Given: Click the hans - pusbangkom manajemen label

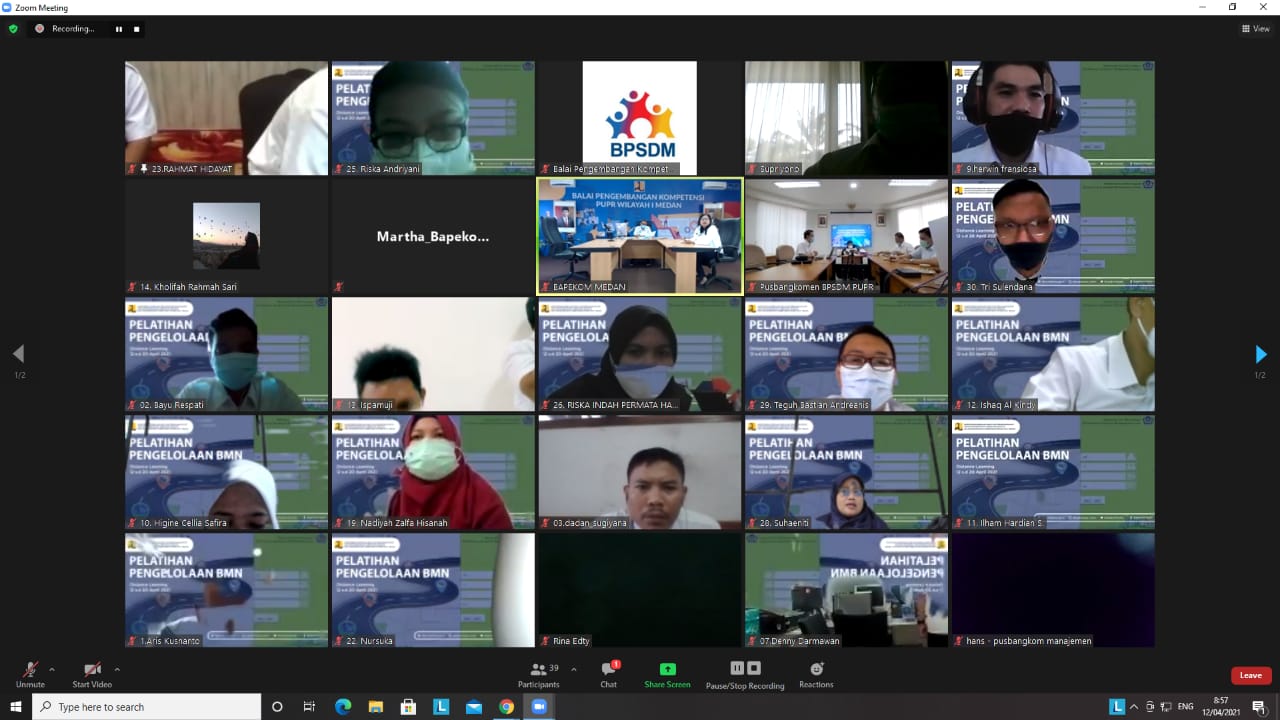Looking at the screenshot, I should coord(1029,641).
